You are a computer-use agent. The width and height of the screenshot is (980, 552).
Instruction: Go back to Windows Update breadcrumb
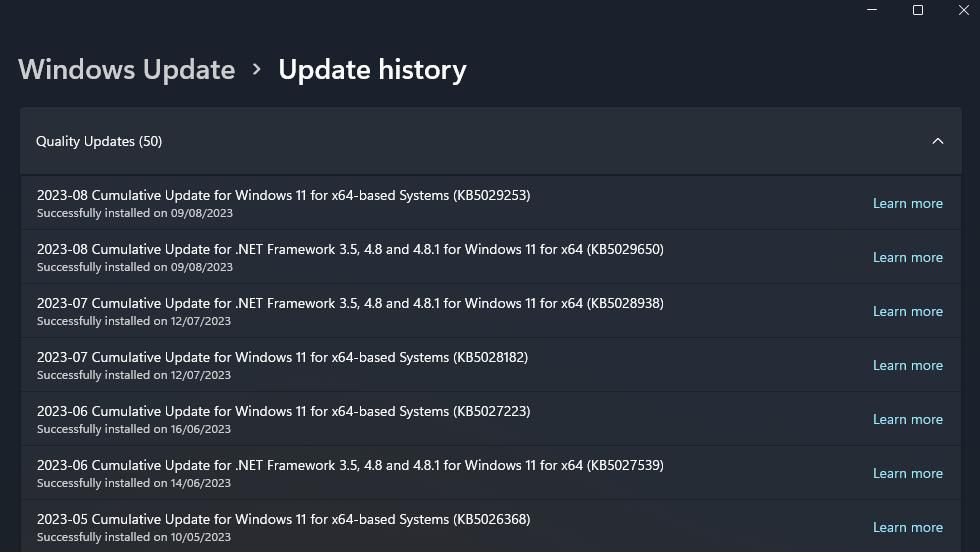tap(127, 70)
